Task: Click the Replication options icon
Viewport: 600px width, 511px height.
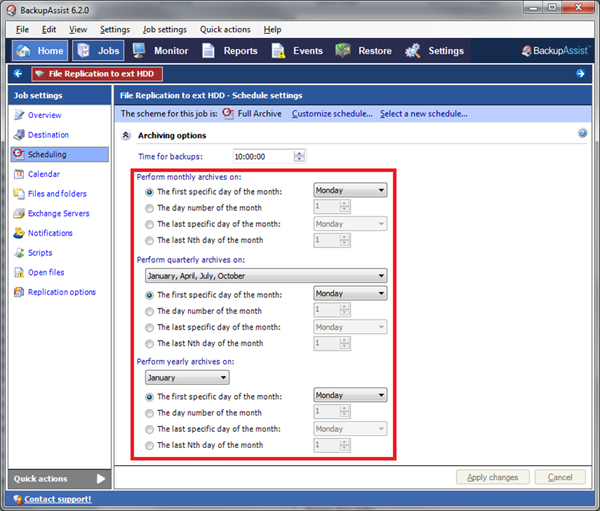Action: coord(19,292)
